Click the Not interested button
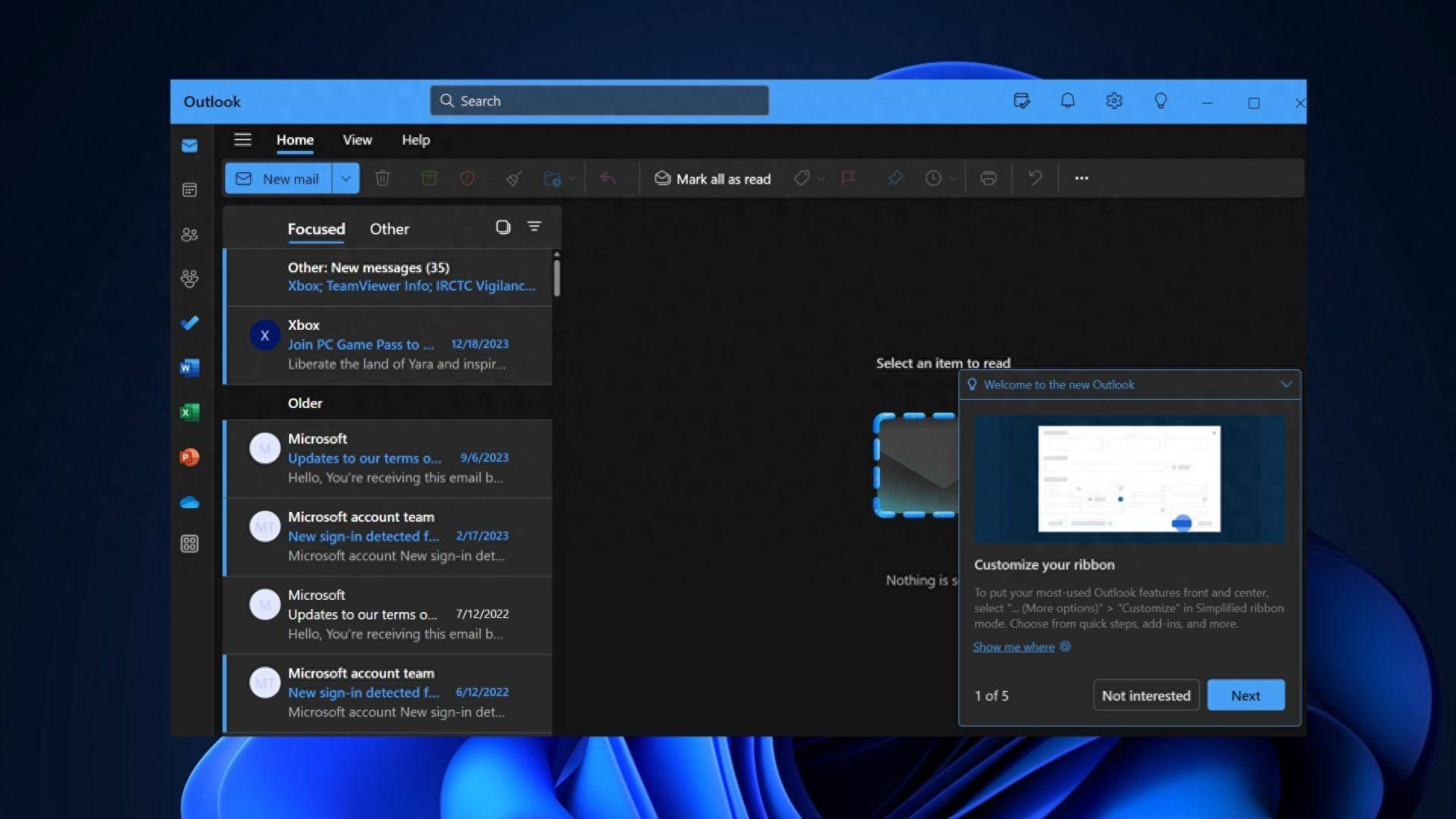 coord(1145,695)
